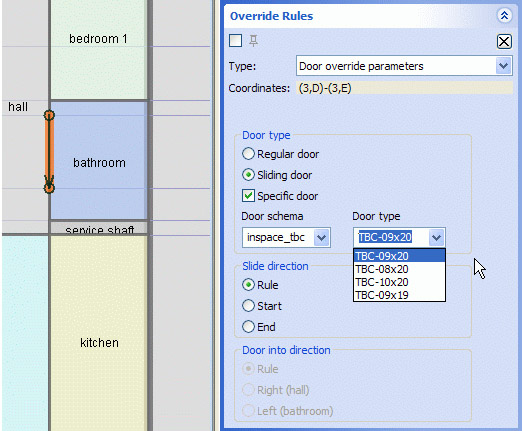523x431 pixels.
Task: Open the Type dropdown
Action: tap(503, 66)
